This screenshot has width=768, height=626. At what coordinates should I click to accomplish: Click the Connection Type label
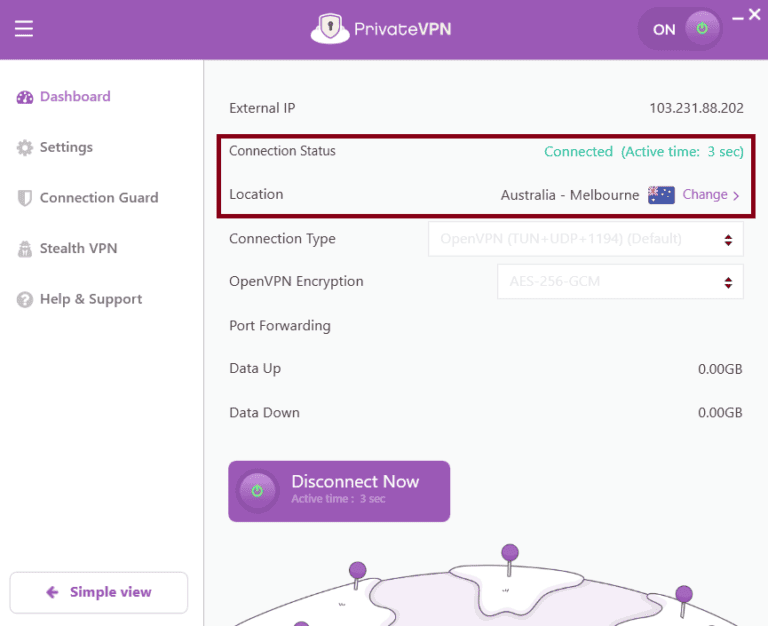[x=282, y=239]
